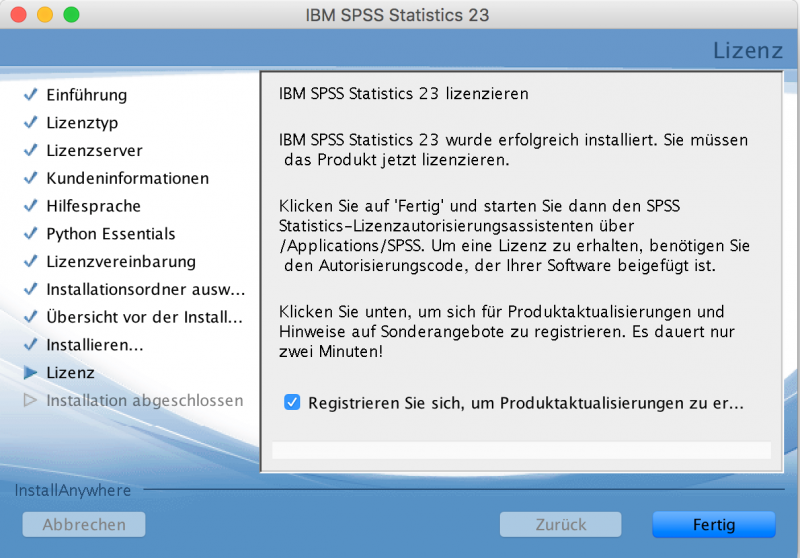The height and width of the screenshot is (558, 800).
Task: Click the checkmark icon beside Lizenzserver
Action: (31, 150)
